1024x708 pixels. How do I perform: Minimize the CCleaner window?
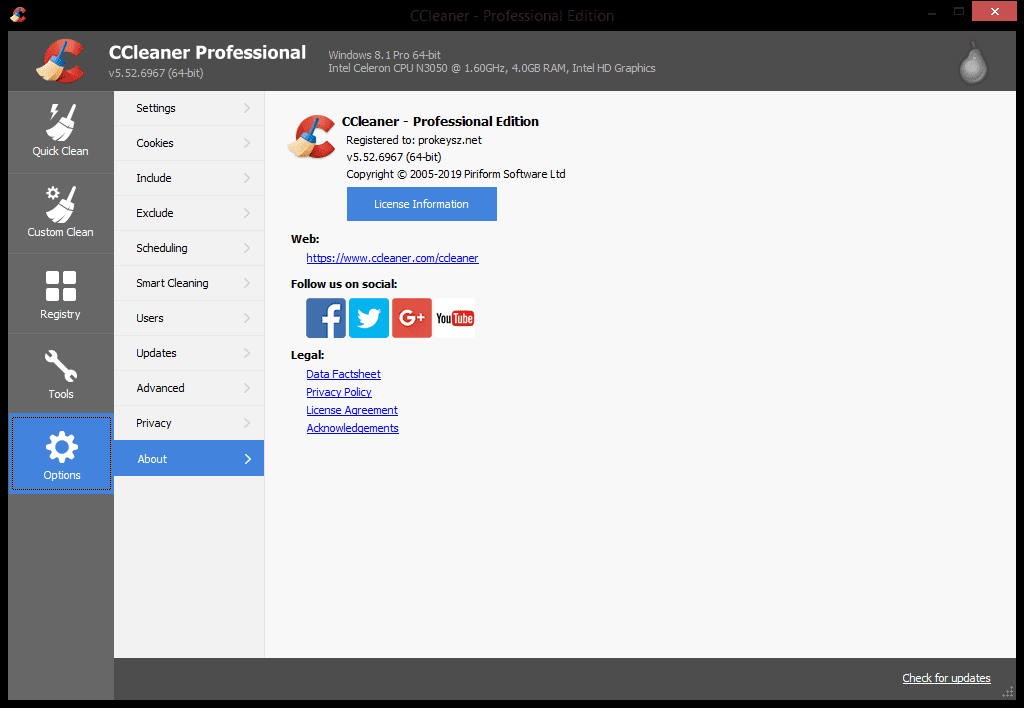click(x=932, y=12)
